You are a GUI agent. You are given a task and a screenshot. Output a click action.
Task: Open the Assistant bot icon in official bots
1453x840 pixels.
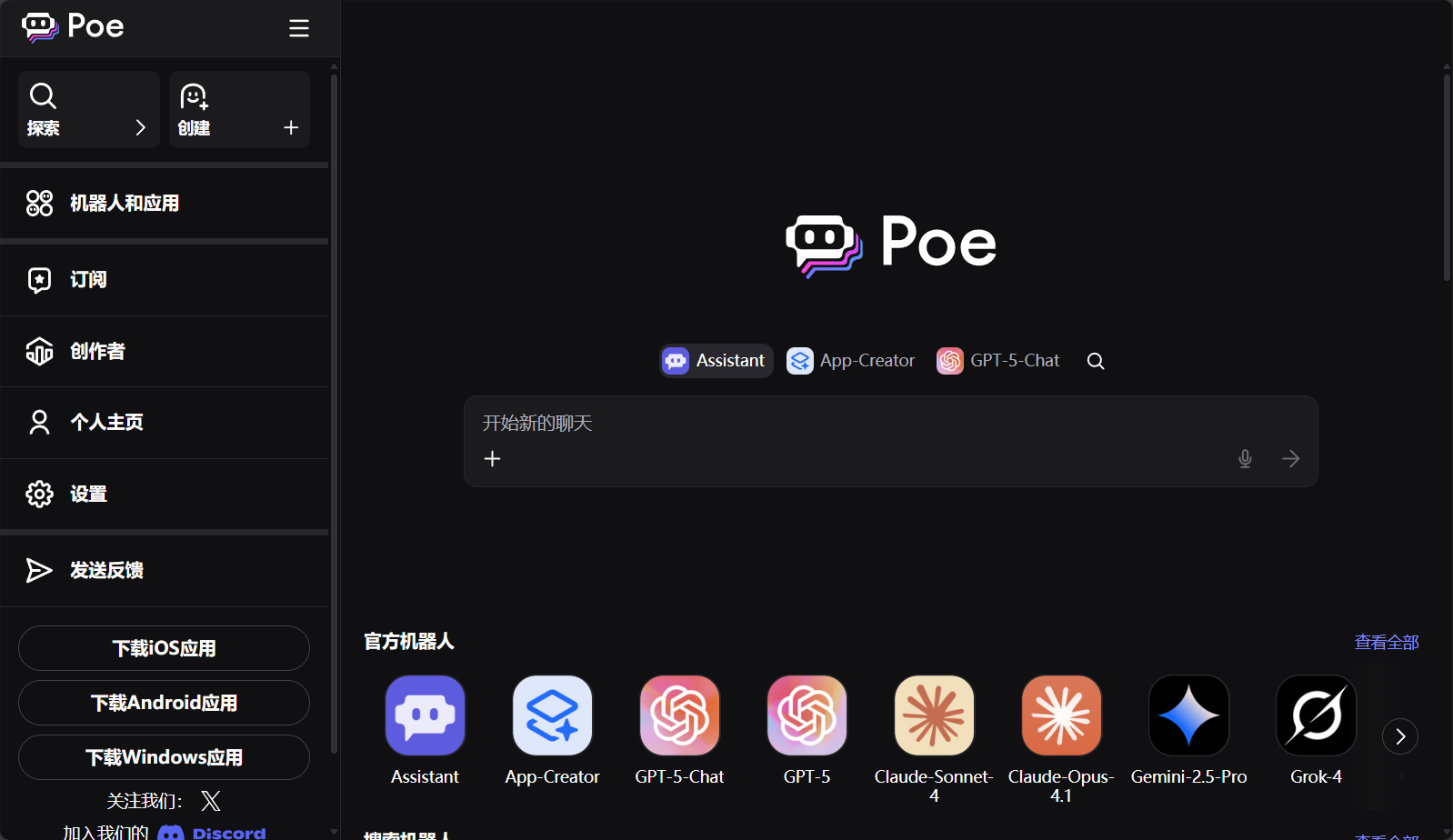[426, 715]
